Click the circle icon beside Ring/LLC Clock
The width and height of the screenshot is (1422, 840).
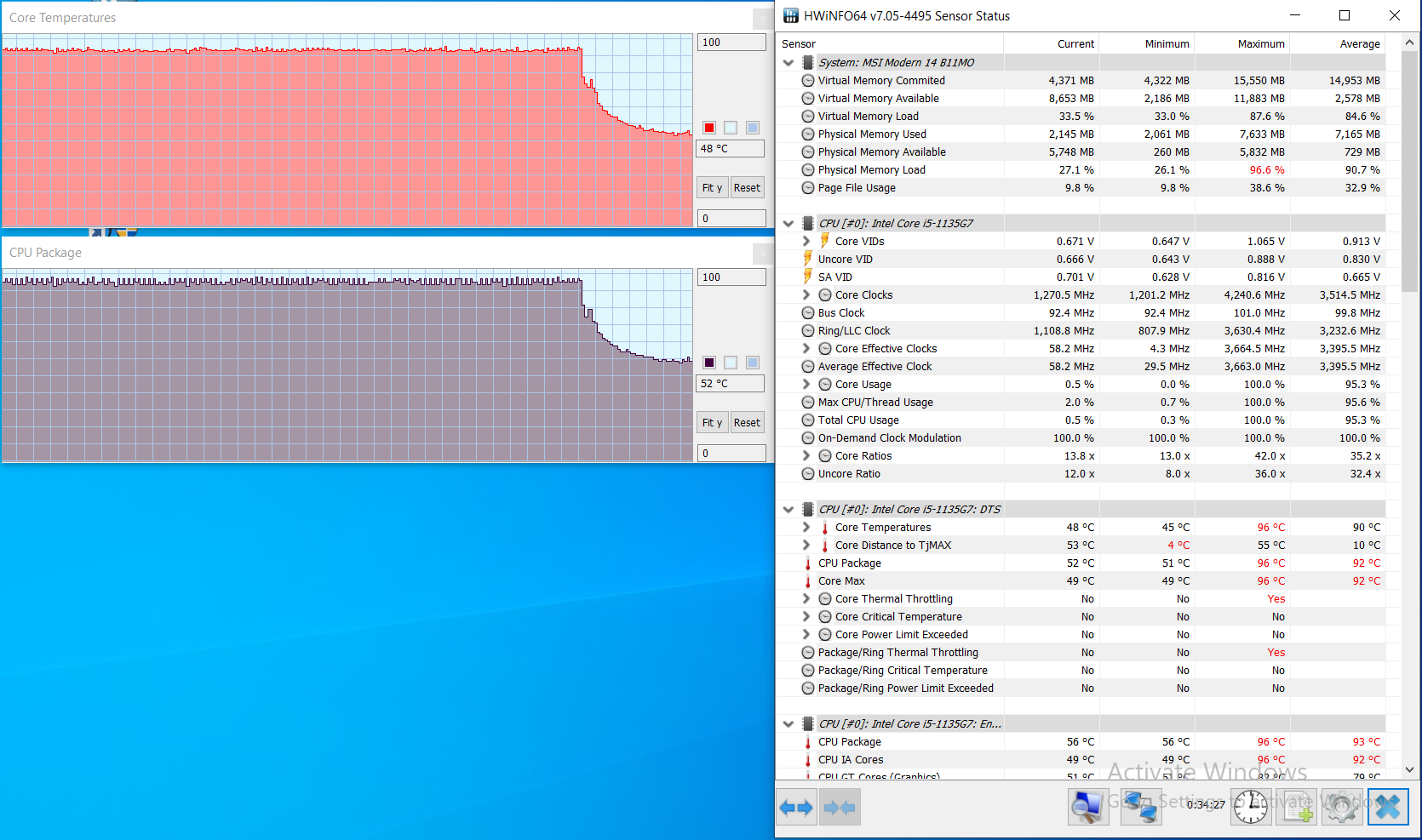tap(808, 330)
